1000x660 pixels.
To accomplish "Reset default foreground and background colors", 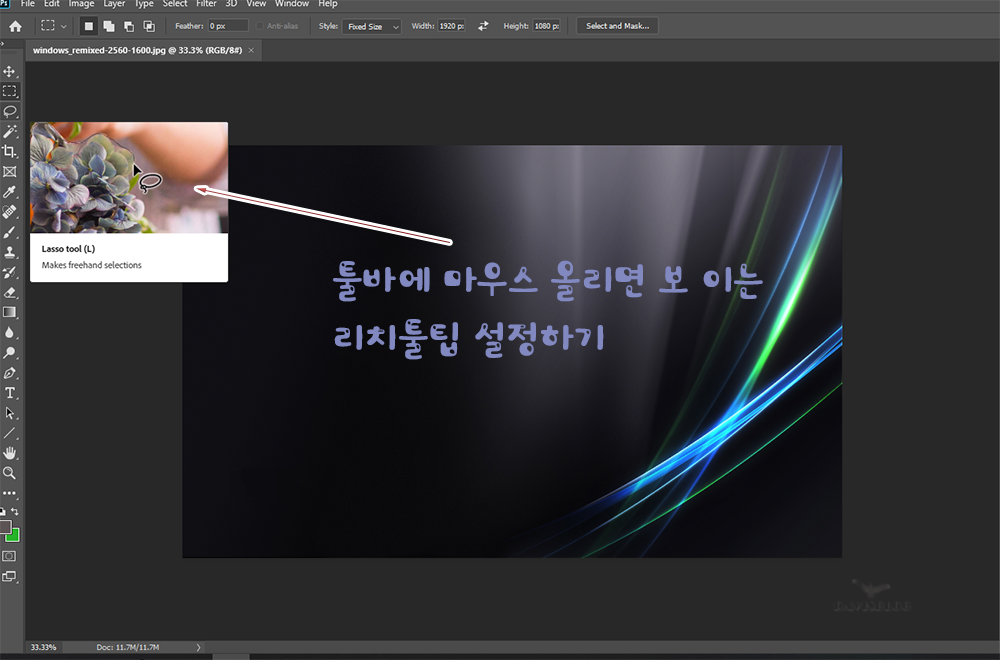I will click(3, 511).
